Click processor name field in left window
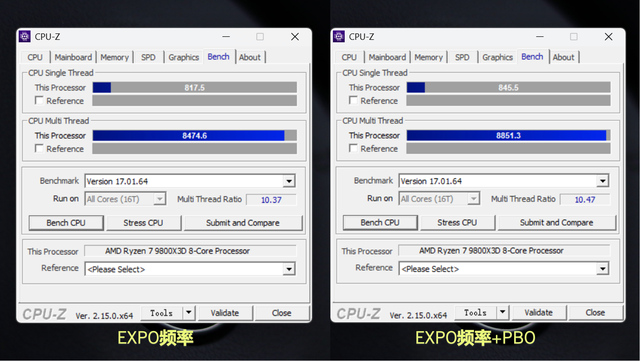 click(x=190, y=251)
